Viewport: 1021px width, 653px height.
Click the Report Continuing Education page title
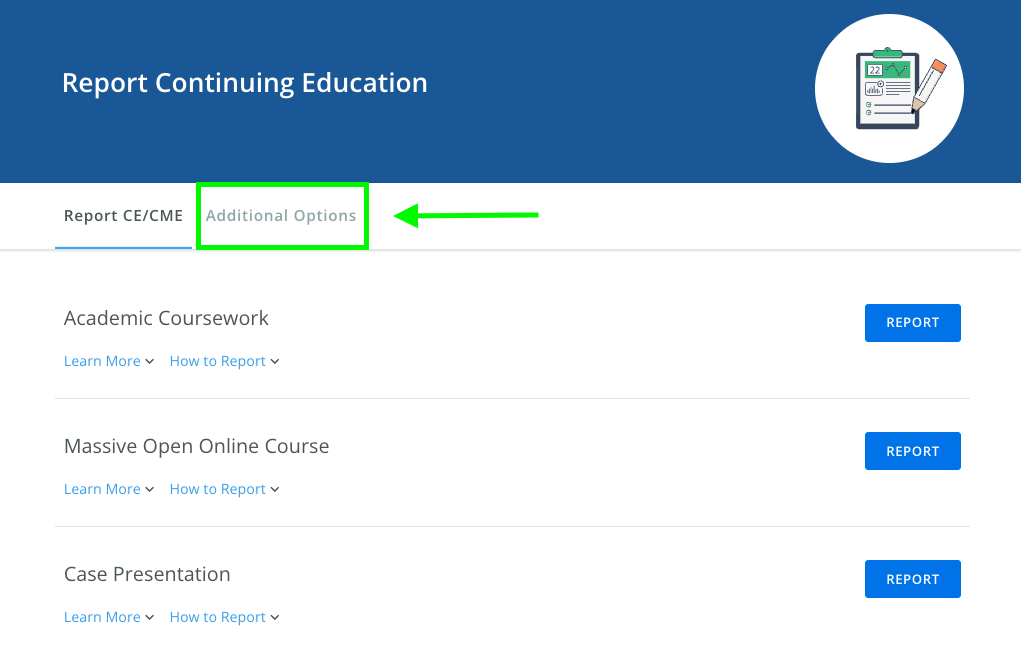click(x=245, y=83)
